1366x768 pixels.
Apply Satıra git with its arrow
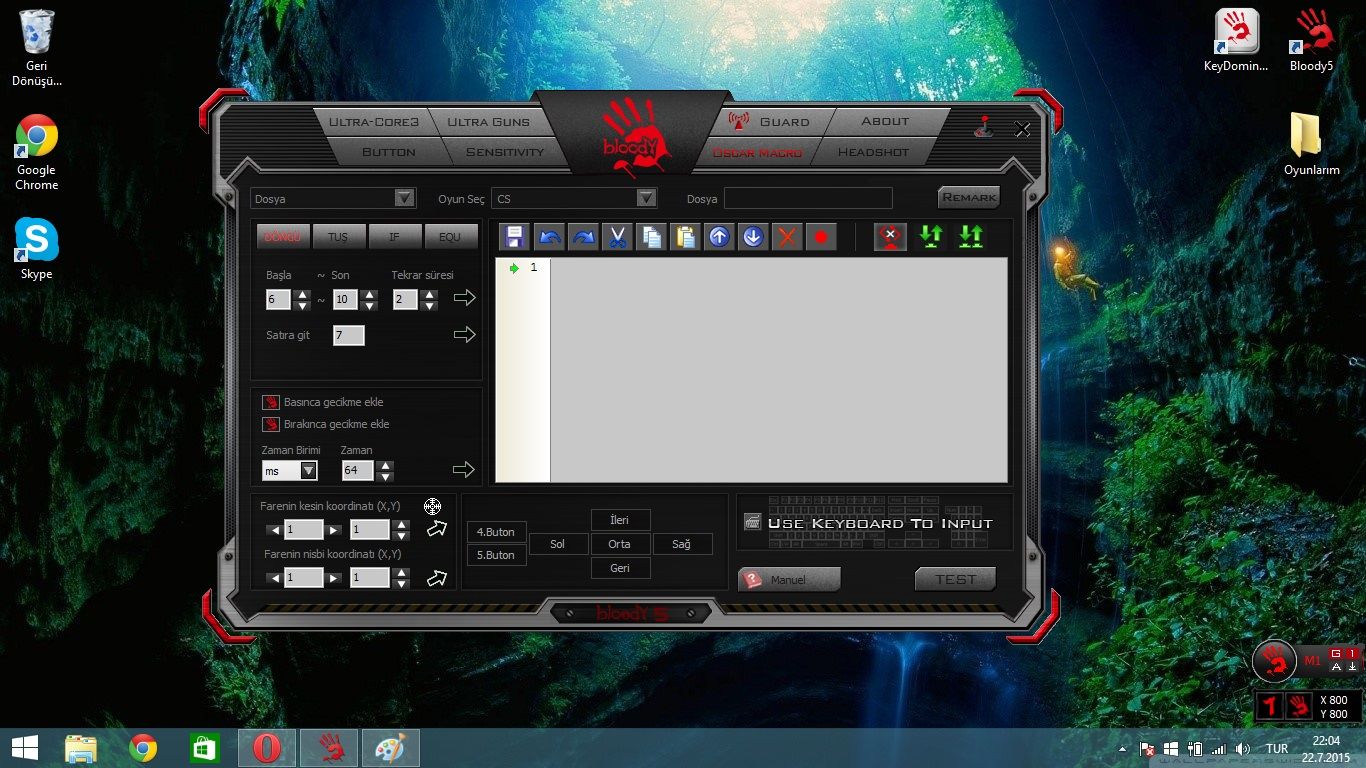coord(464,335)
